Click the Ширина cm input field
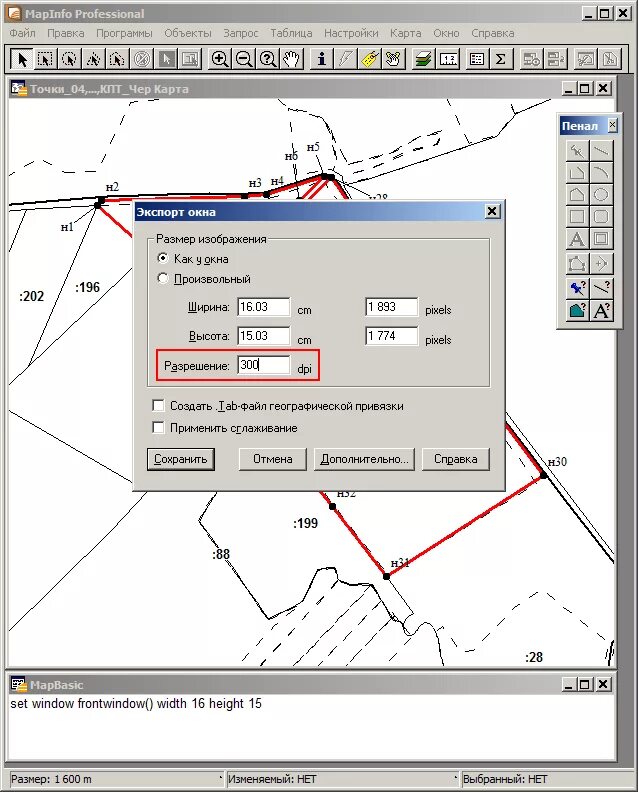Screen dimensions: 638x792 [x=264, y=307]
